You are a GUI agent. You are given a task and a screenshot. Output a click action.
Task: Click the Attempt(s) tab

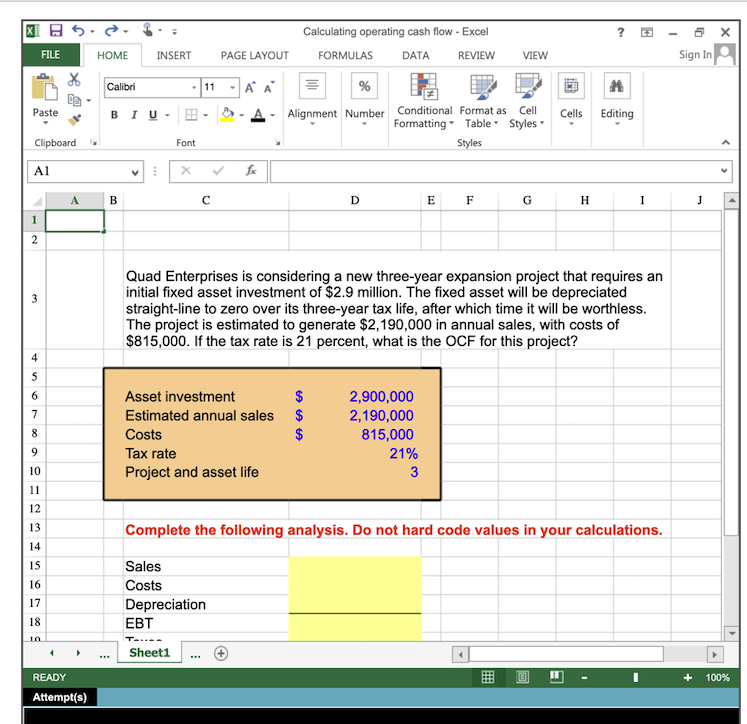(60, 697)
